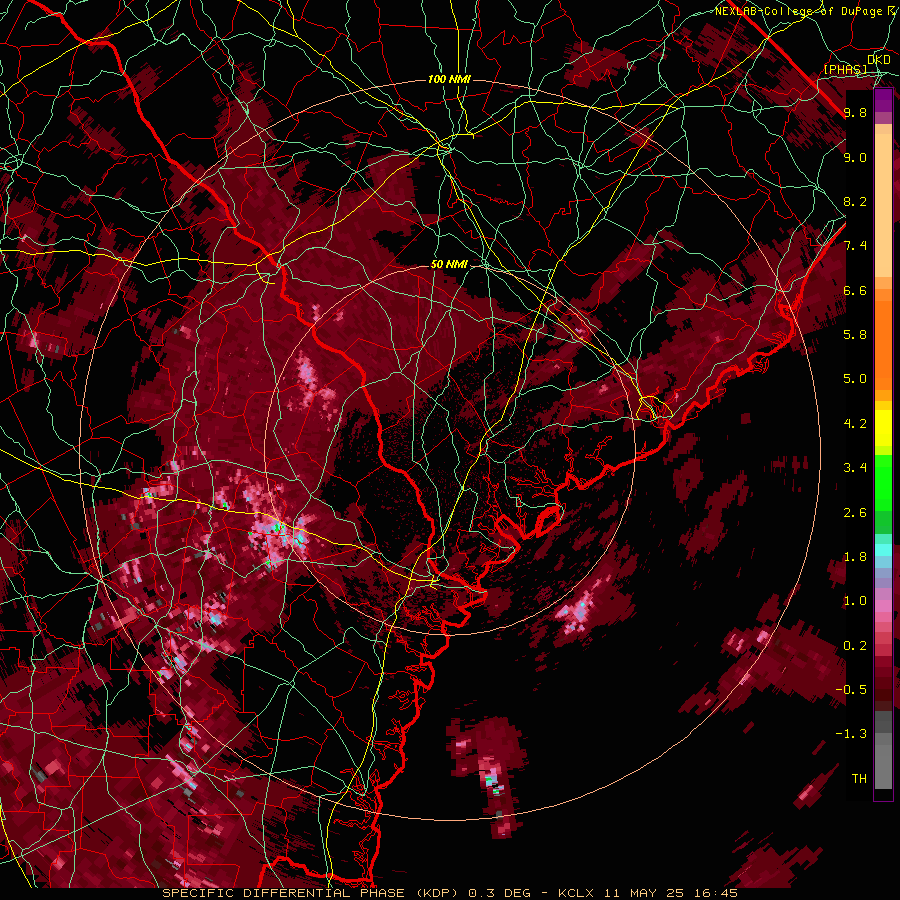This screenshot has height=900, width=900.
Task: Click the "SPECIFIC DIFFERENTIAL PHASE (KDP)" caption
Action: coord(310,893)
